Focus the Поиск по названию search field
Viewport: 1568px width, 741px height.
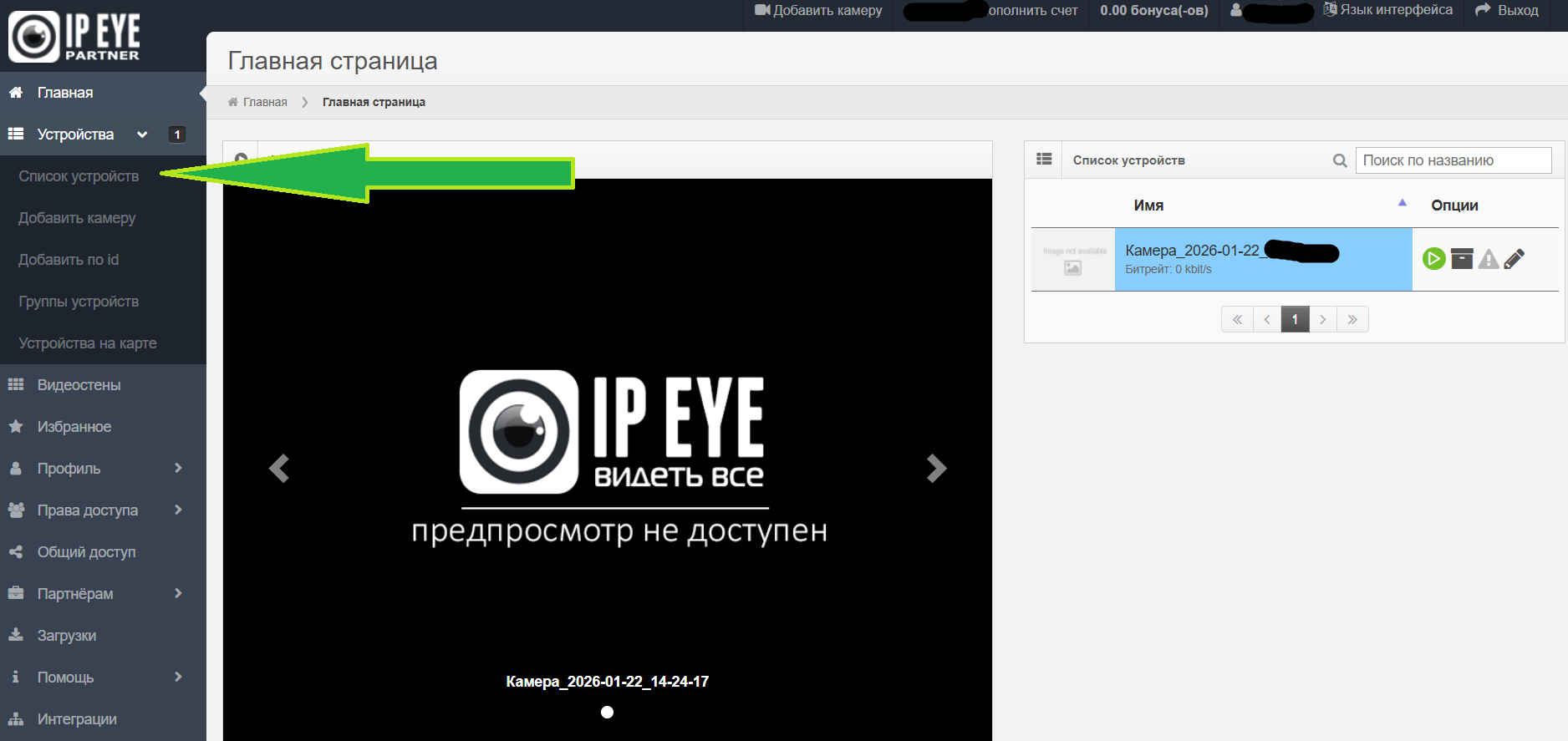coord(1453,160)
